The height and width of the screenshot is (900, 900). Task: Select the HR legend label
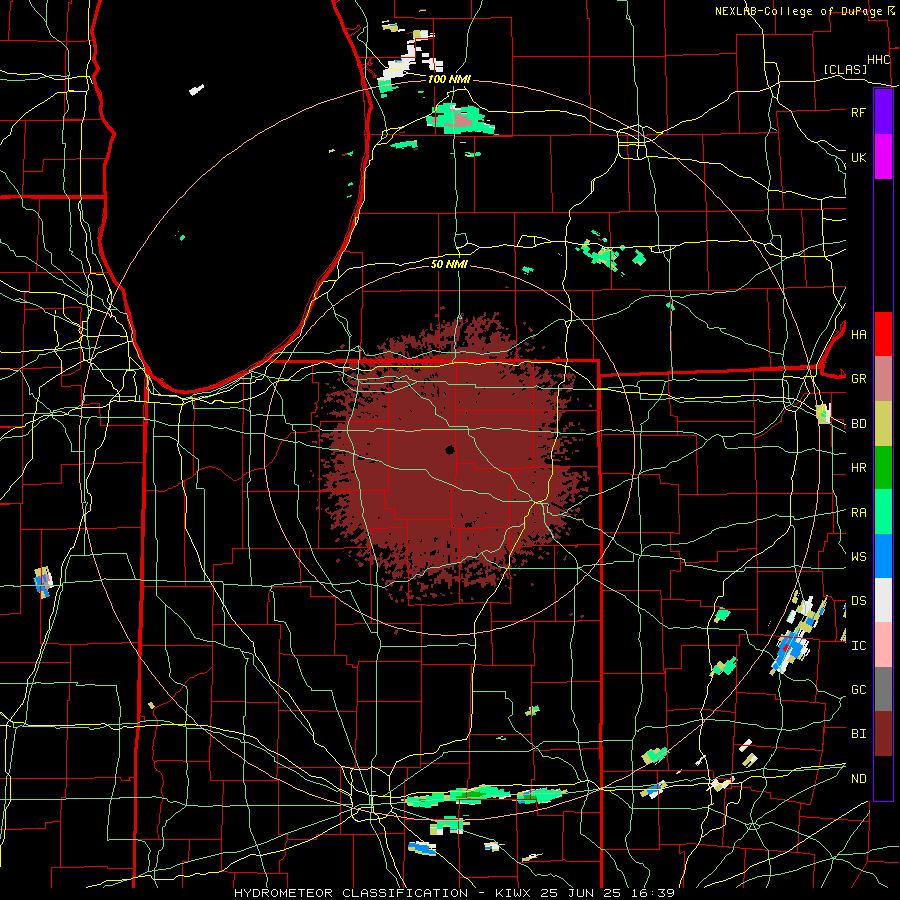(x=858, y=468)
